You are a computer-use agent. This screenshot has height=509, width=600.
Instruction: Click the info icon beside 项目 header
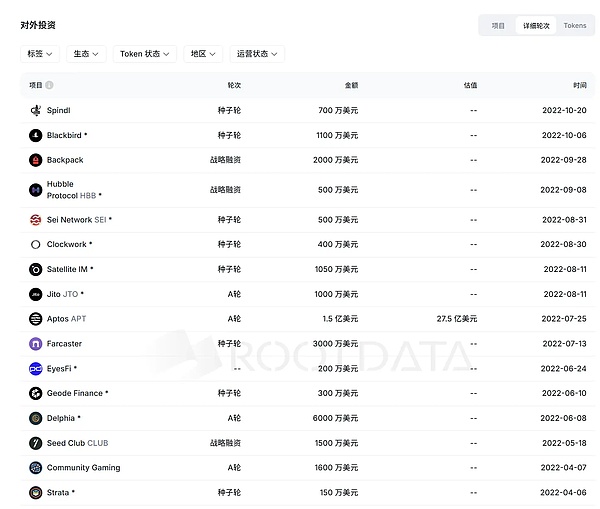[49, 85]
